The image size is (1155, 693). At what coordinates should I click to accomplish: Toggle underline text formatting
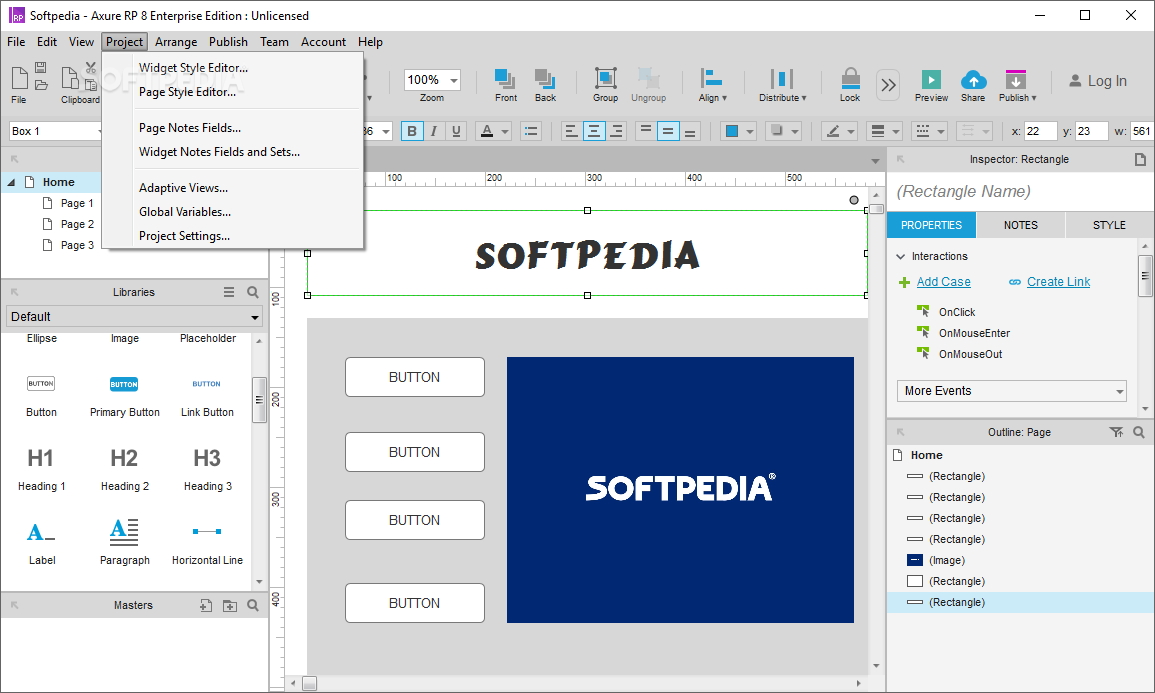[x=456, y=131]
